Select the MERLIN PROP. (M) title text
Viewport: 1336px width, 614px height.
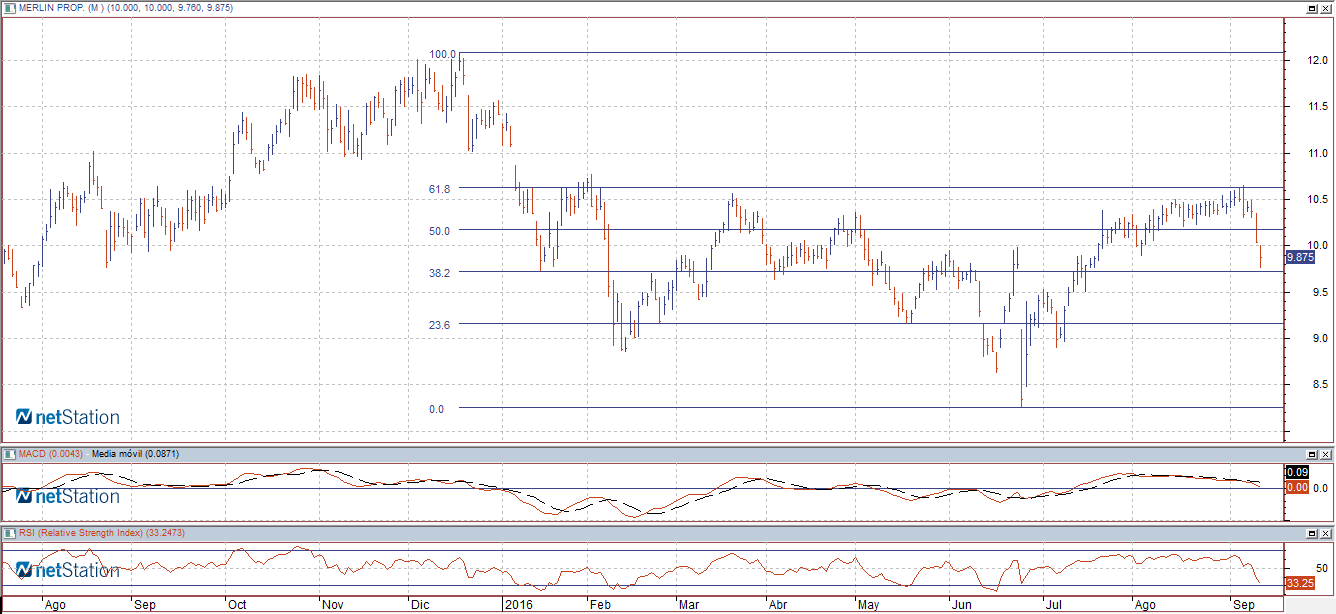tap(60, 7)
